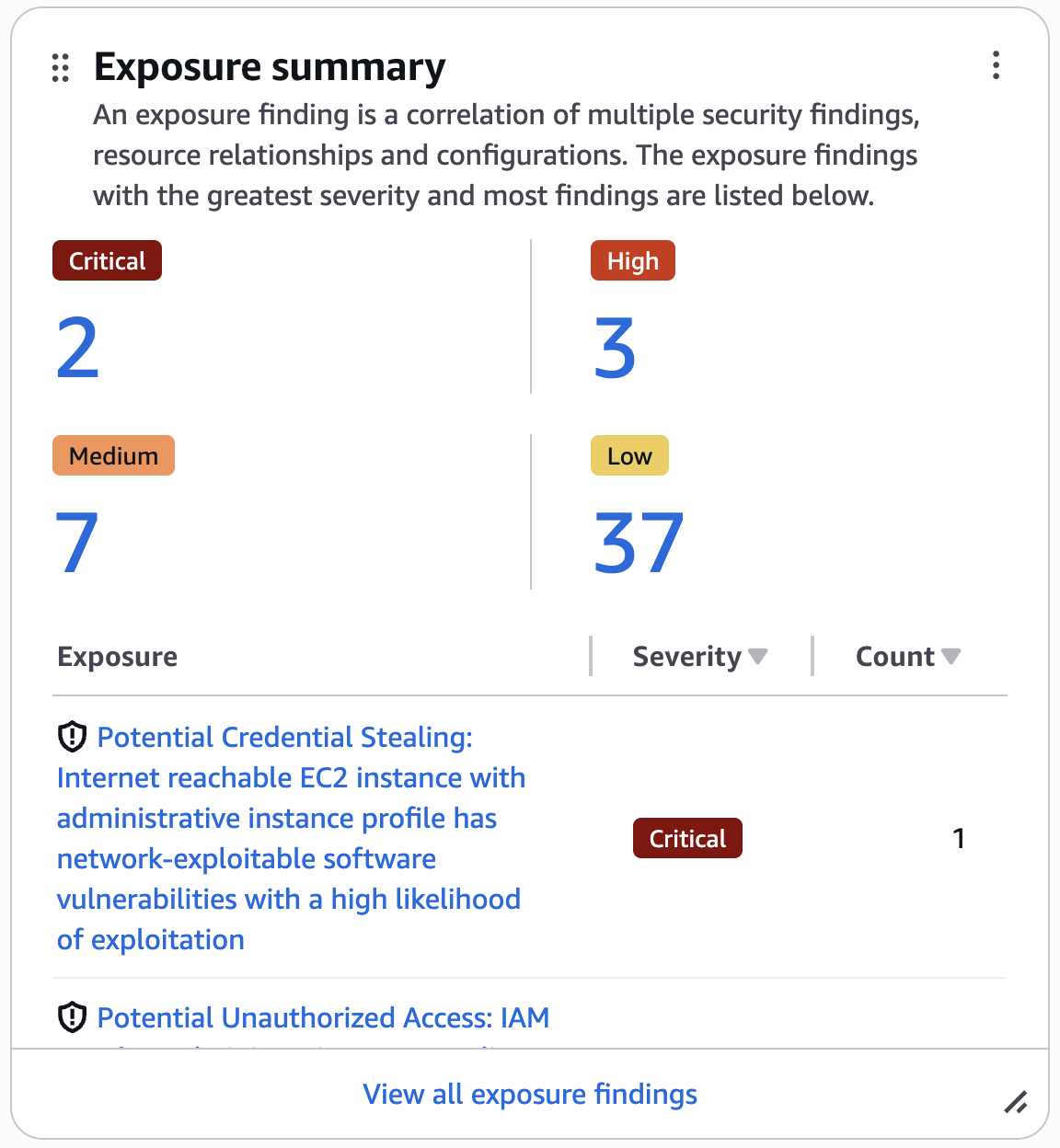The height and width of the screenshot is (1148, 1060).
Task: Click the shield icon beside Potential Unauthorized Access
Action: point(72,1016)
